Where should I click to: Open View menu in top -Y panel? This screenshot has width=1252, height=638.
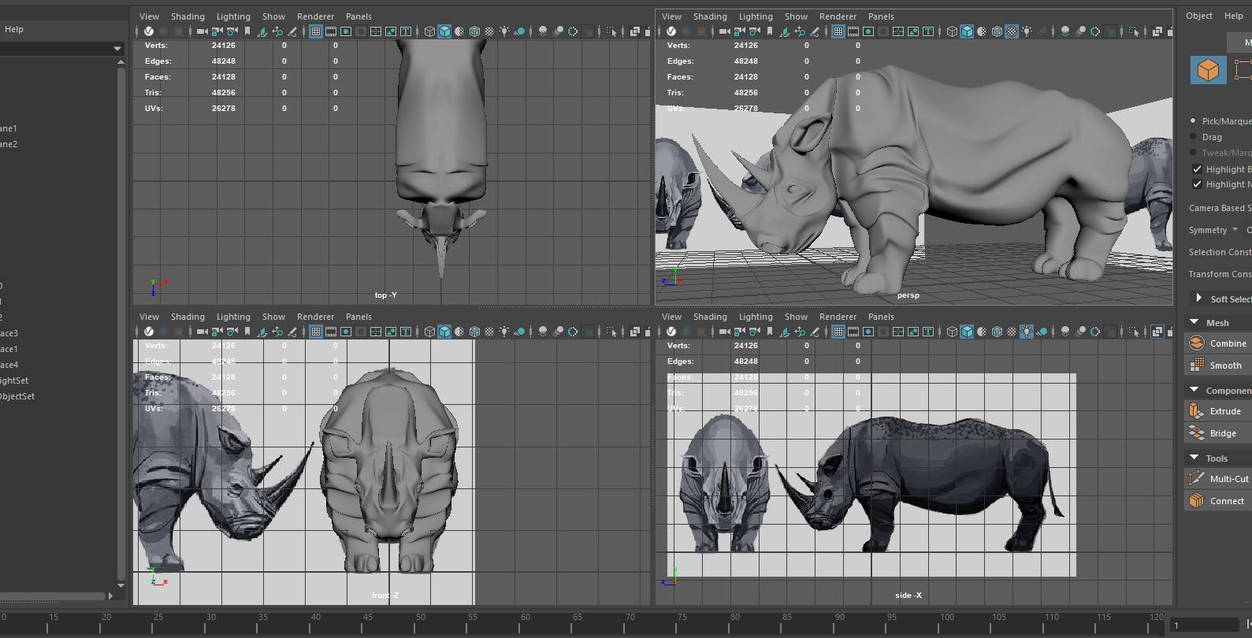pyautogui.click(x=149, y=16)
